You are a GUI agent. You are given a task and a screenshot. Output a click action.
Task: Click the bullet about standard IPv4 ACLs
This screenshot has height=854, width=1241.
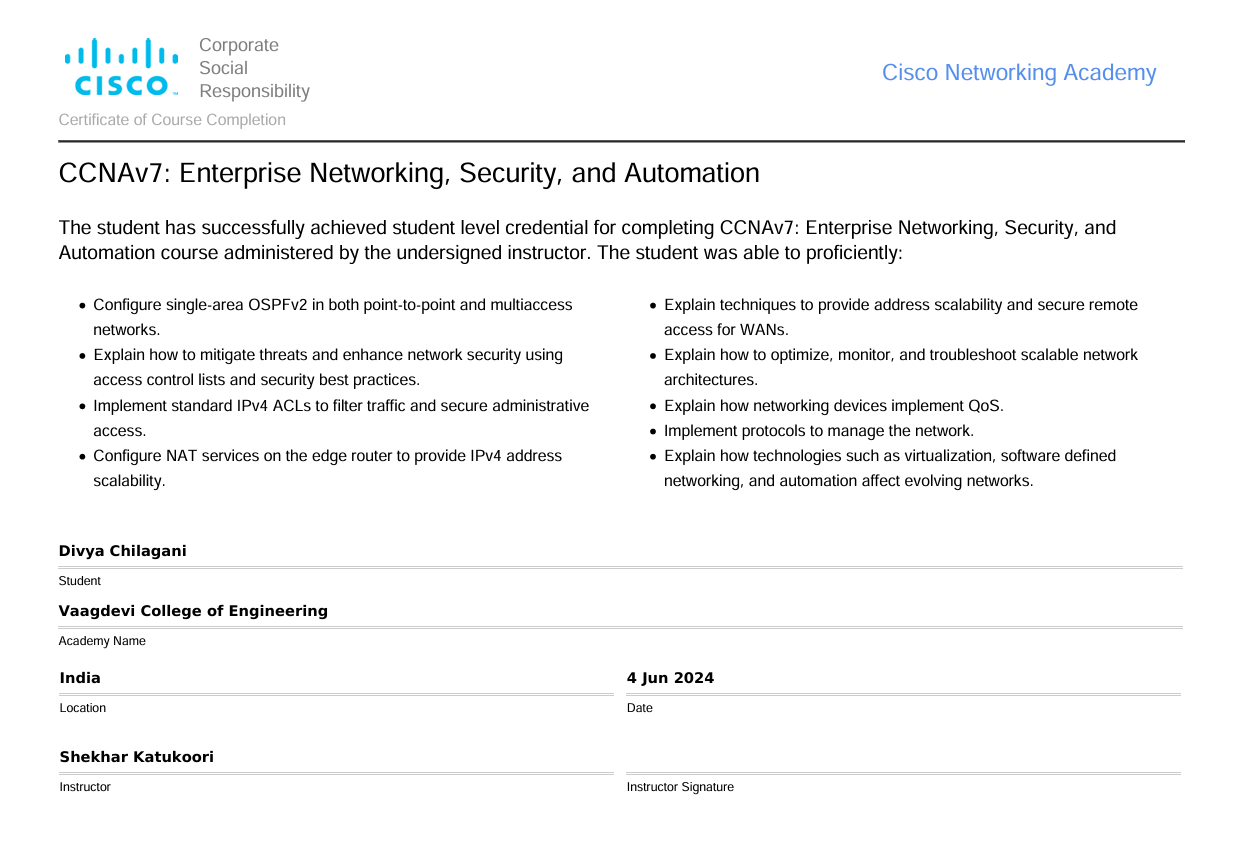341,418
